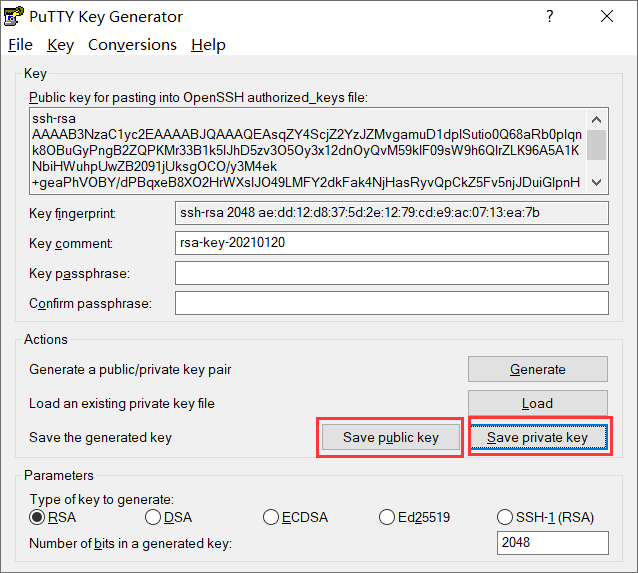This screenshot has height=573, width=638.
Task: Click the 'Confirm passphrase:' label
Action: pos(90,303)
